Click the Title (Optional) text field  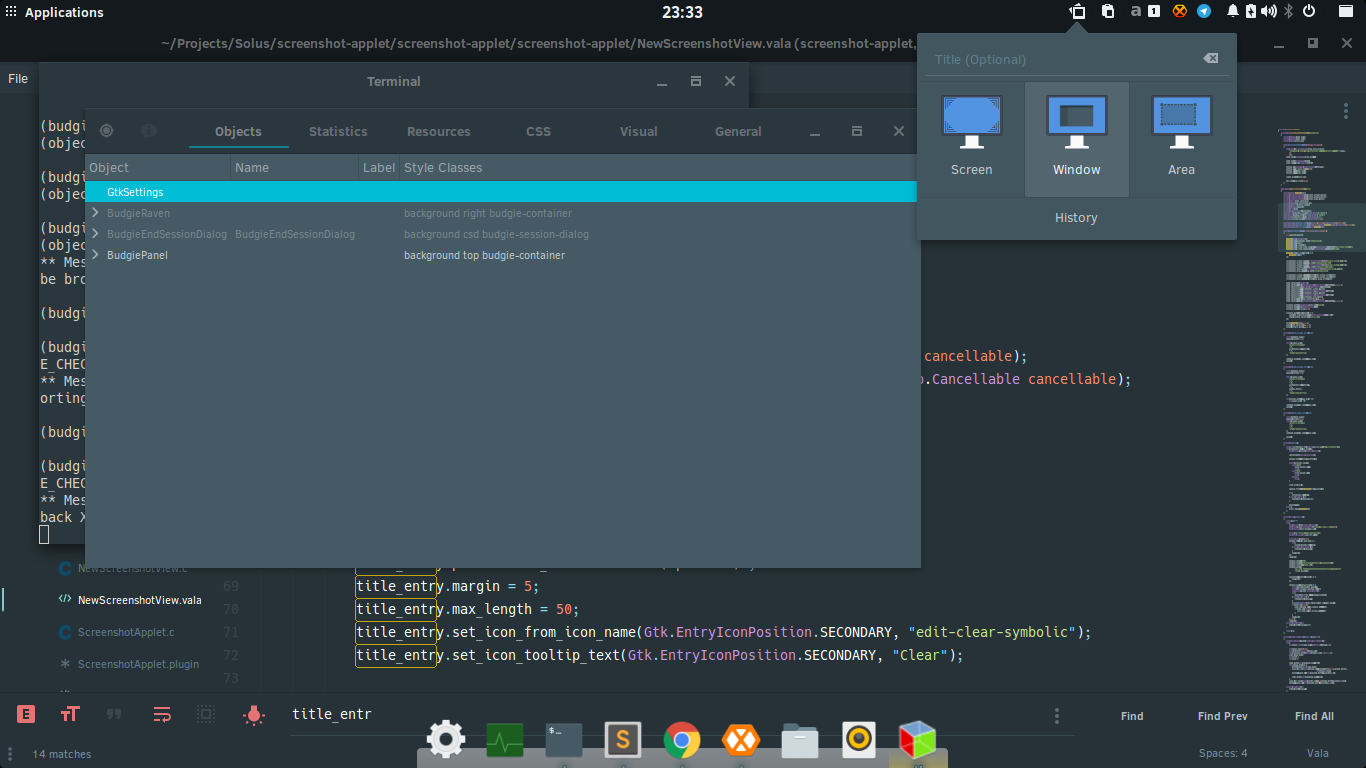tap(1064, 59)
